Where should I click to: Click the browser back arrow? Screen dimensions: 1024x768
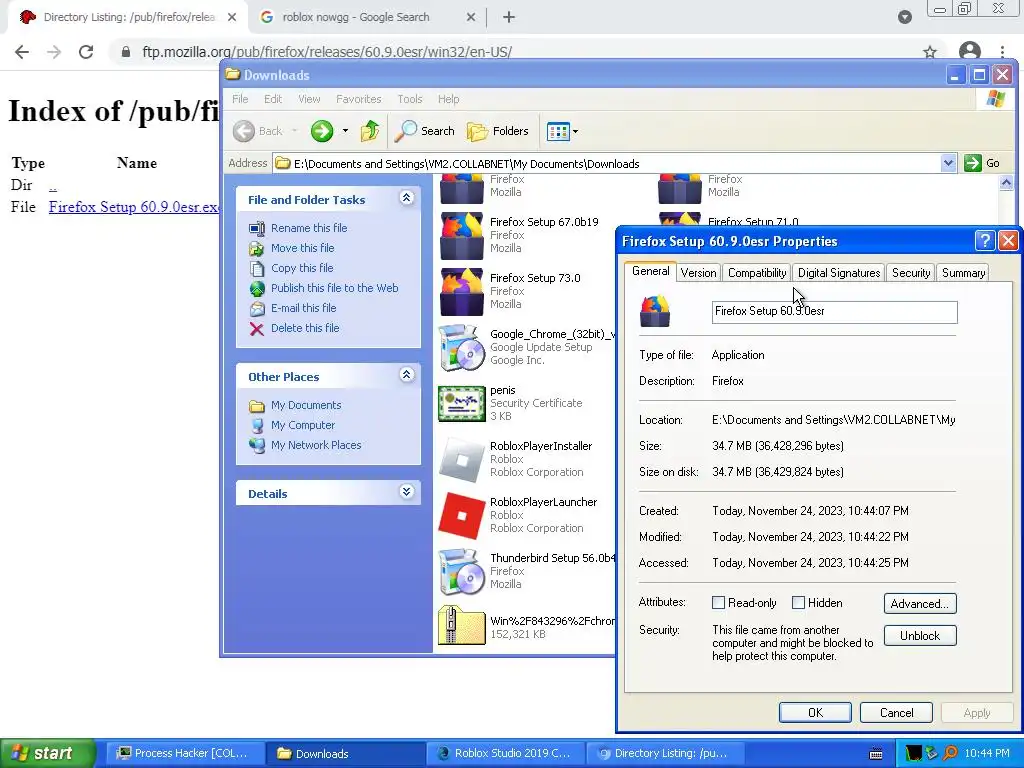coord(22,52)
